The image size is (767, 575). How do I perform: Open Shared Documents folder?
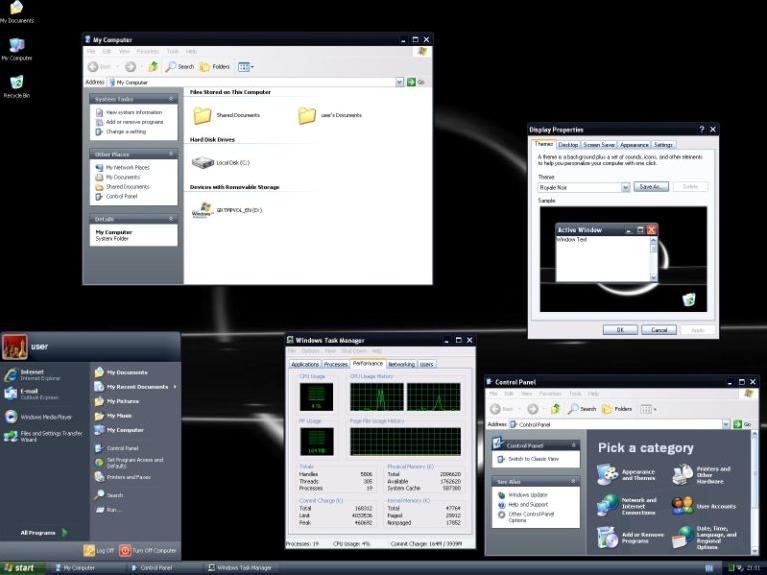[x=226, y=115]
